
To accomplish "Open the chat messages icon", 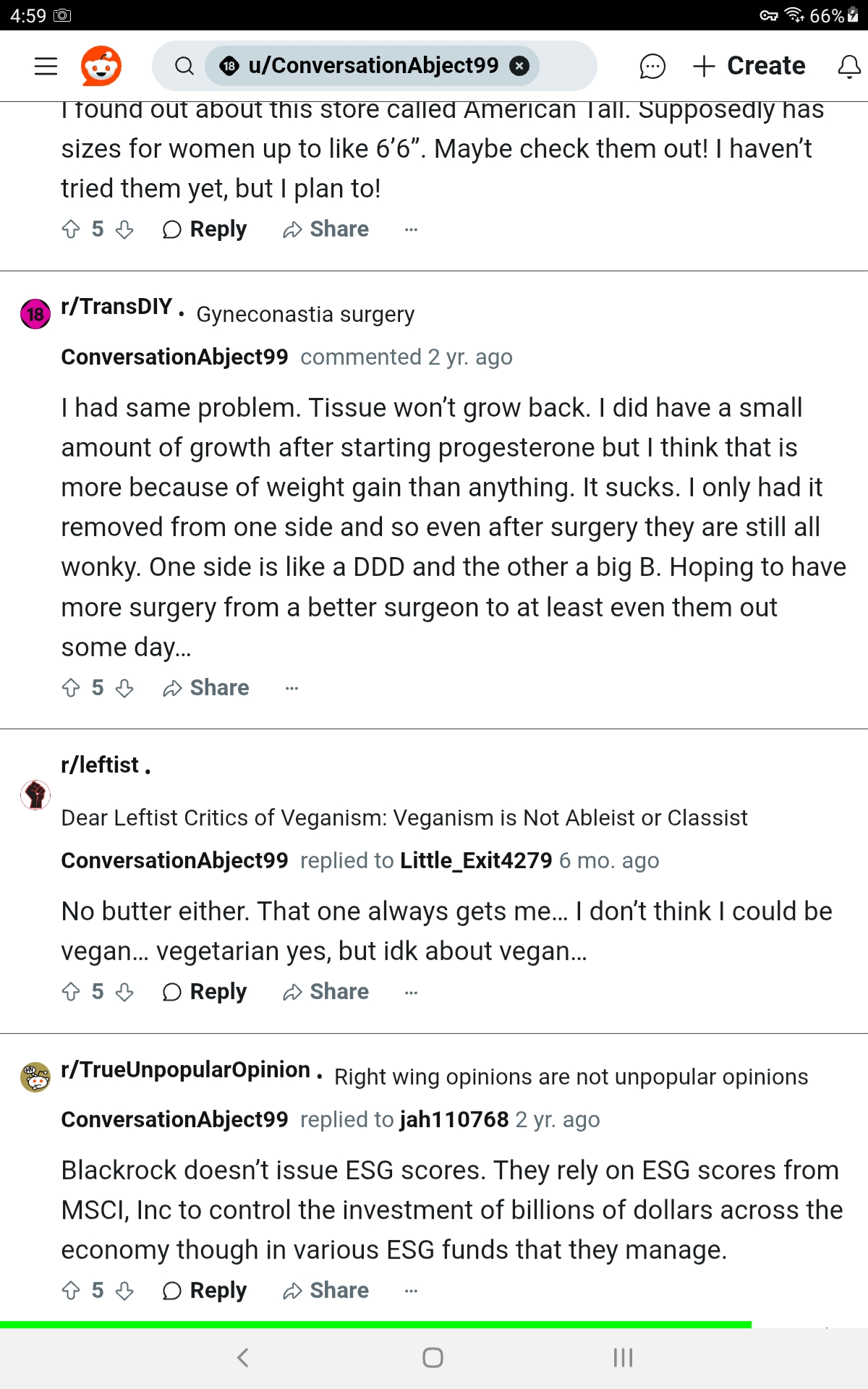I will pyautogui.click(x=652, y=66).
